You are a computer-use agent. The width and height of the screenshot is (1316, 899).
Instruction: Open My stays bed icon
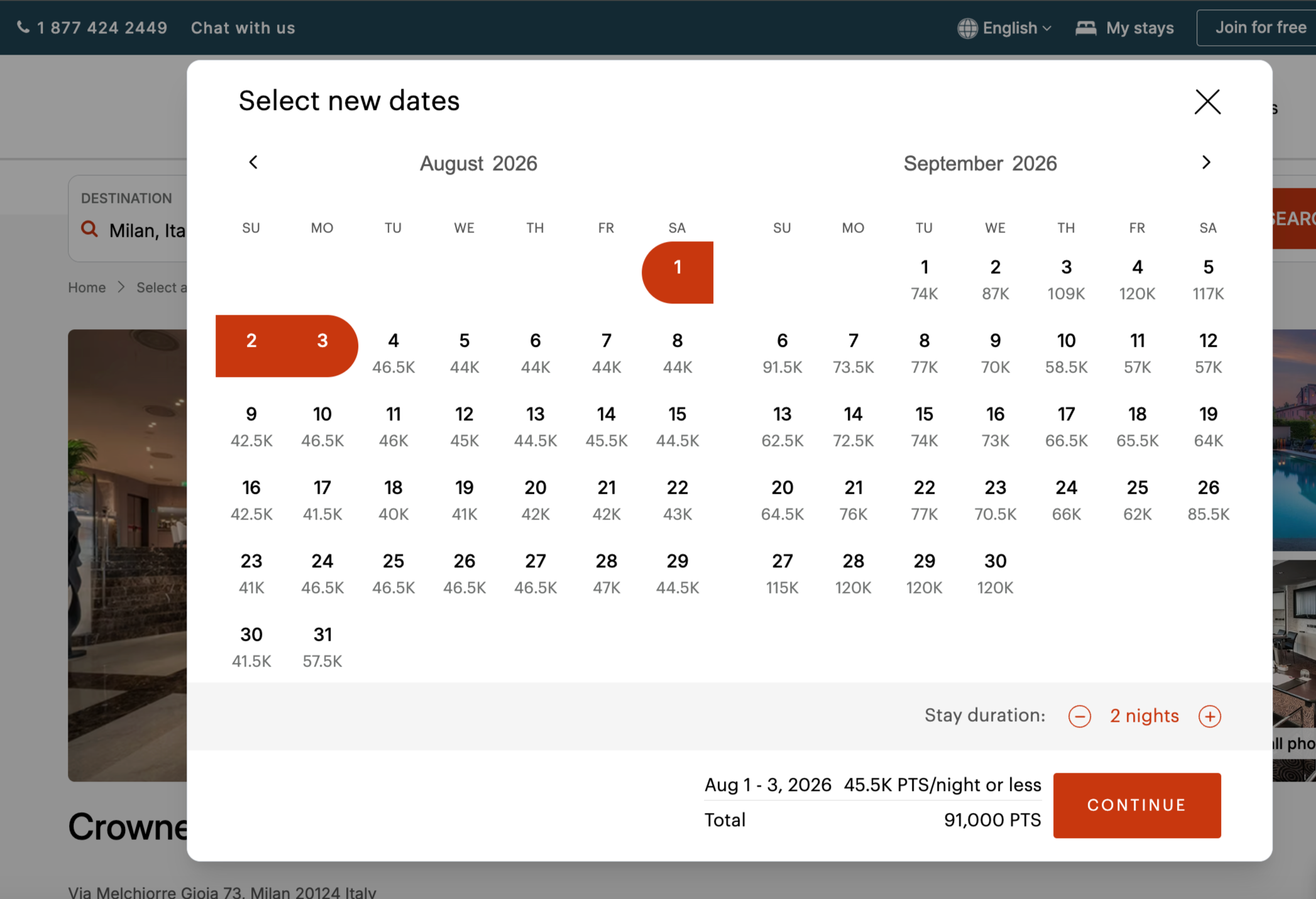point(1085,28)
